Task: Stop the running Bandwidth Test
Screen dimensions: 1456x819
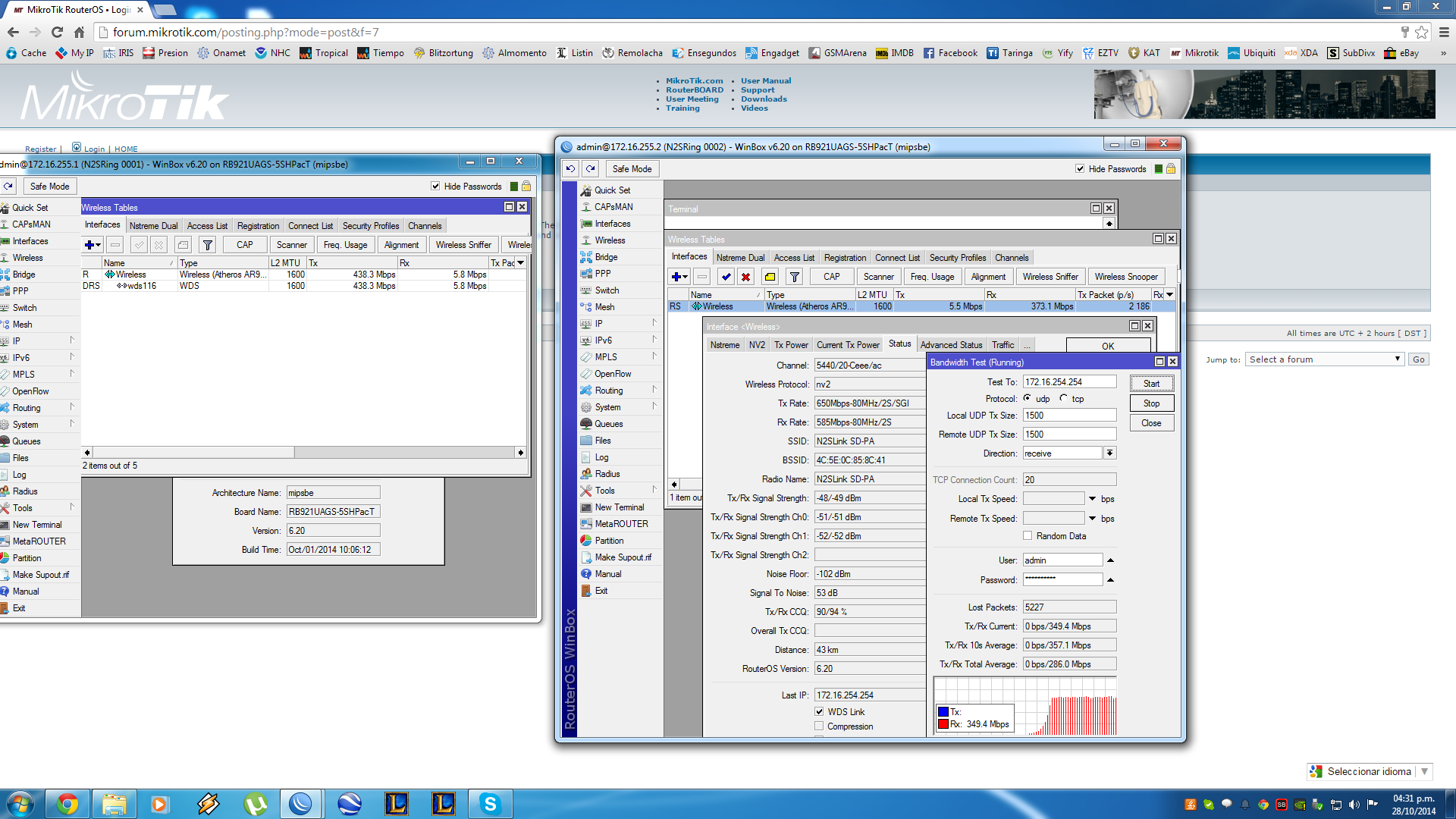Action: click(x=1151, y=403)
